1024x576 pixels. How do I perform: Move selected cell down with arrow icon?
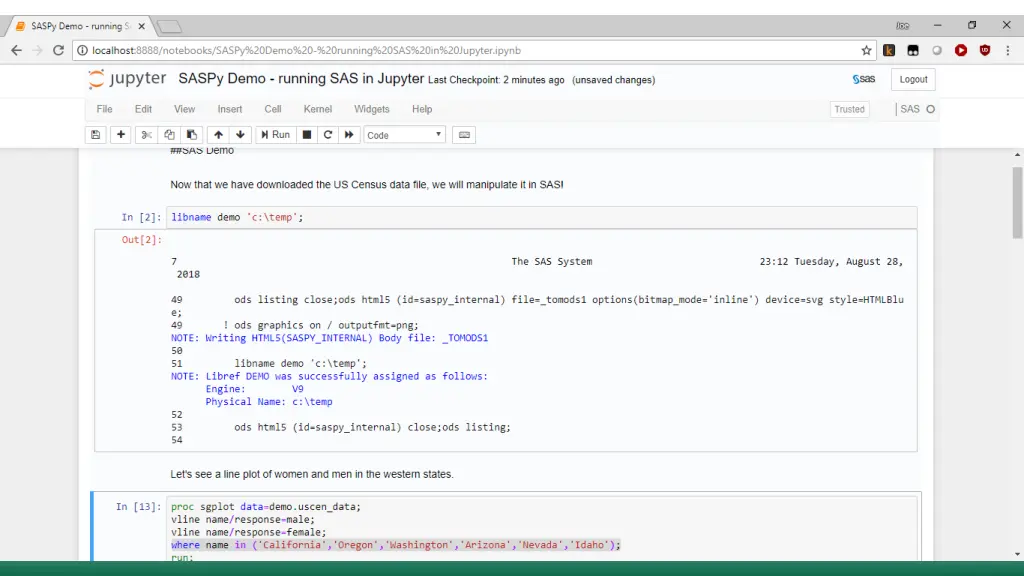click(240, 135)
